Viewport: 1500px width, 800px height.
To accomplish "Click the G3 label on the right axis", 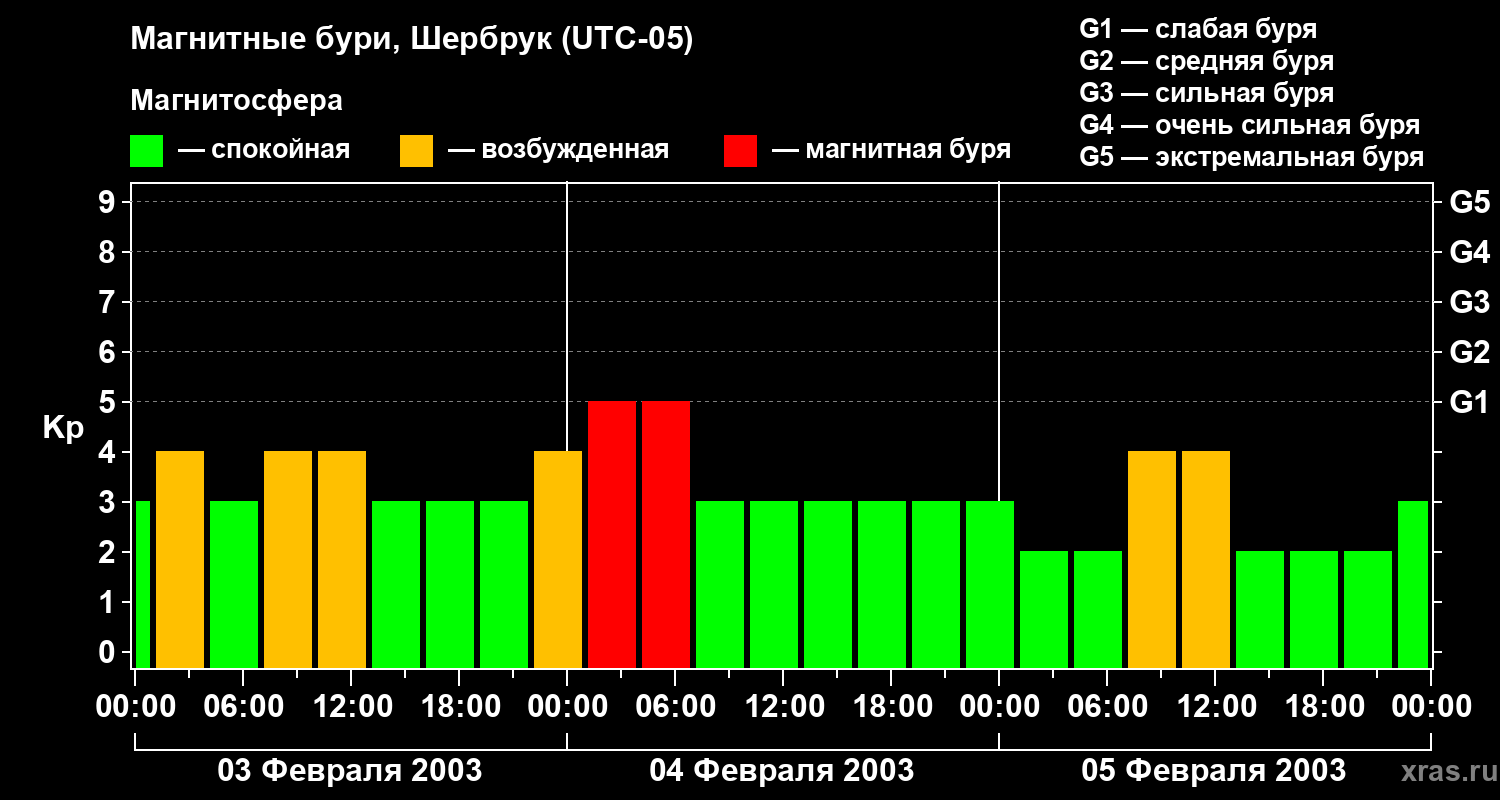I will [x=1469, y=302].
